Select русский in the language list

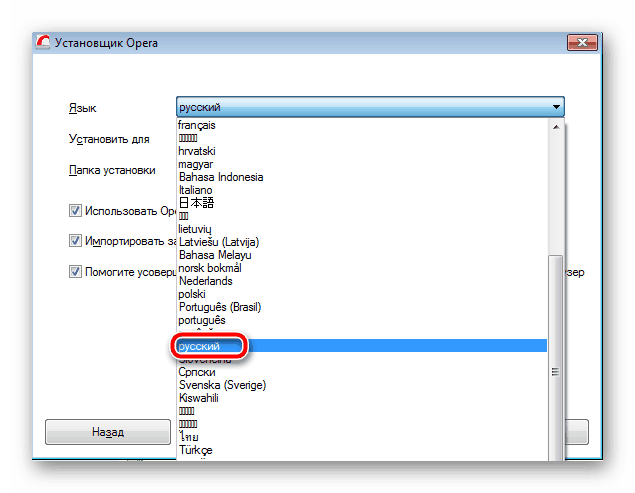pos(362,346)
